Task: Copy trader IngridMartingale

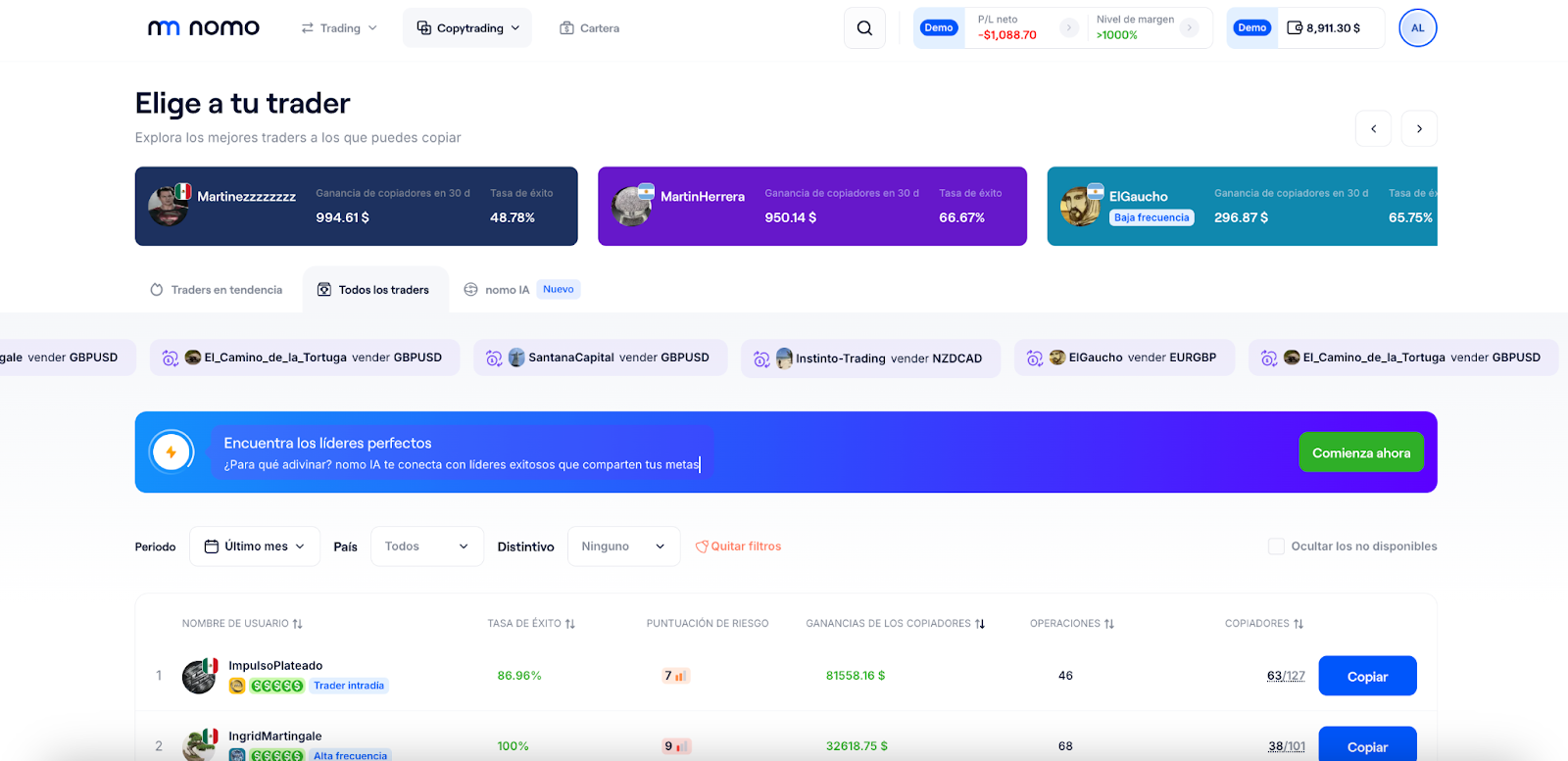Action: 1367,744
